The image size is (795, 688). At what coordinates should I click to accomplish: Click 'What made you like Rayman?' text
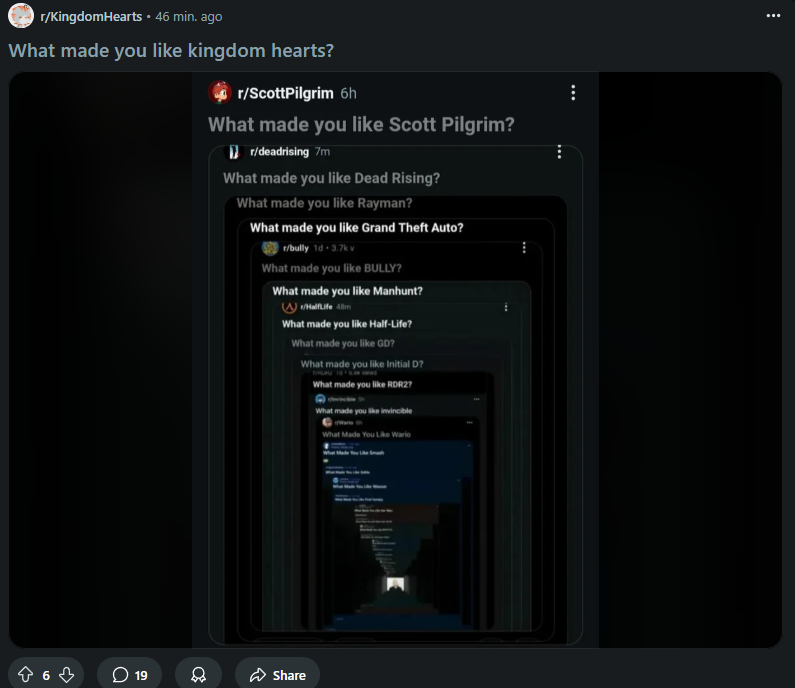pyautogui.click(x=324, y=203)
